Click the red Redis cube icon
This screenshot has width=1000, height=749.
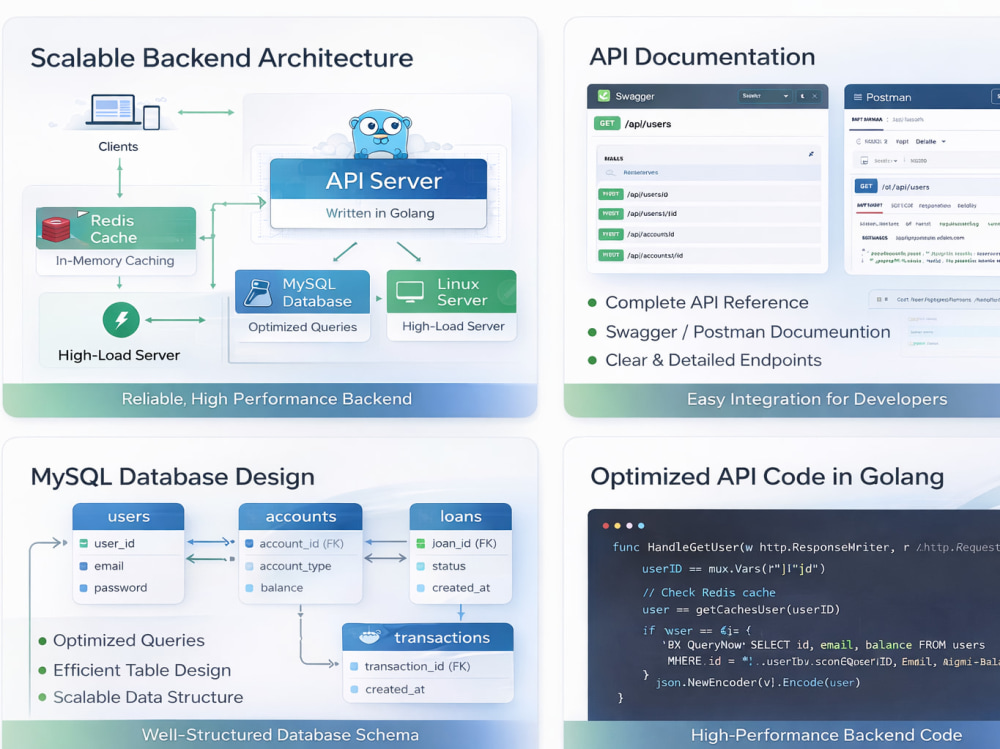click(x=56, y=230)
